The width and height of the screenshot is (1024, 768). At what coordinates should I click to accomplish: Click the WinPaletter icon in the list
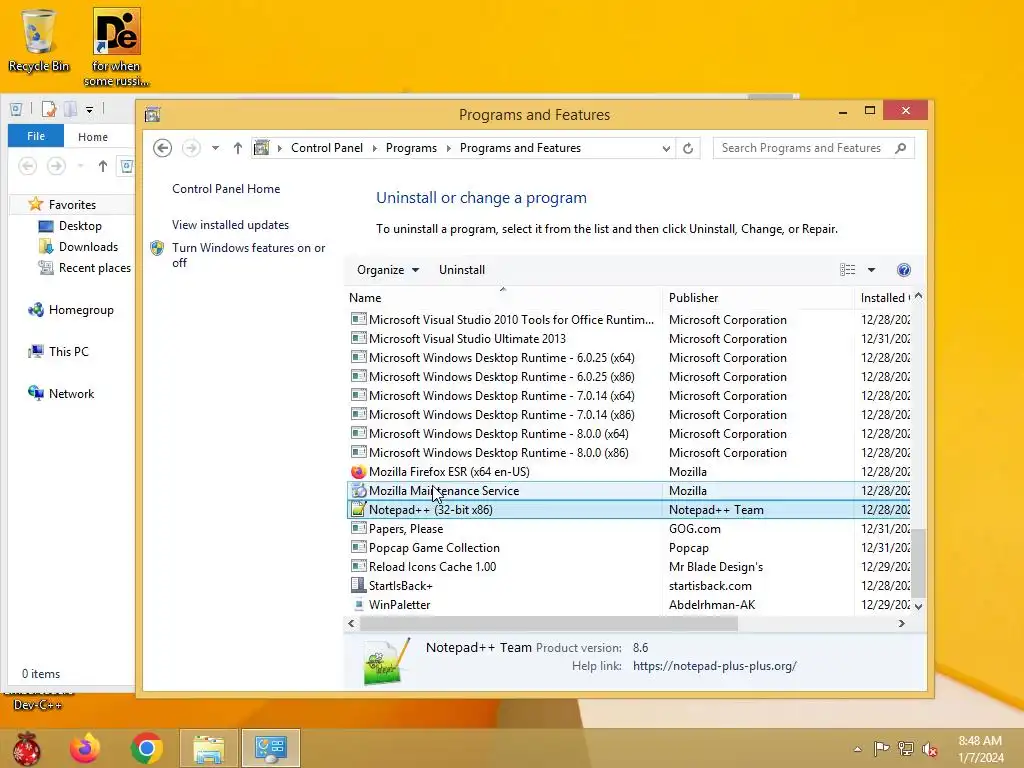point(358,605)
